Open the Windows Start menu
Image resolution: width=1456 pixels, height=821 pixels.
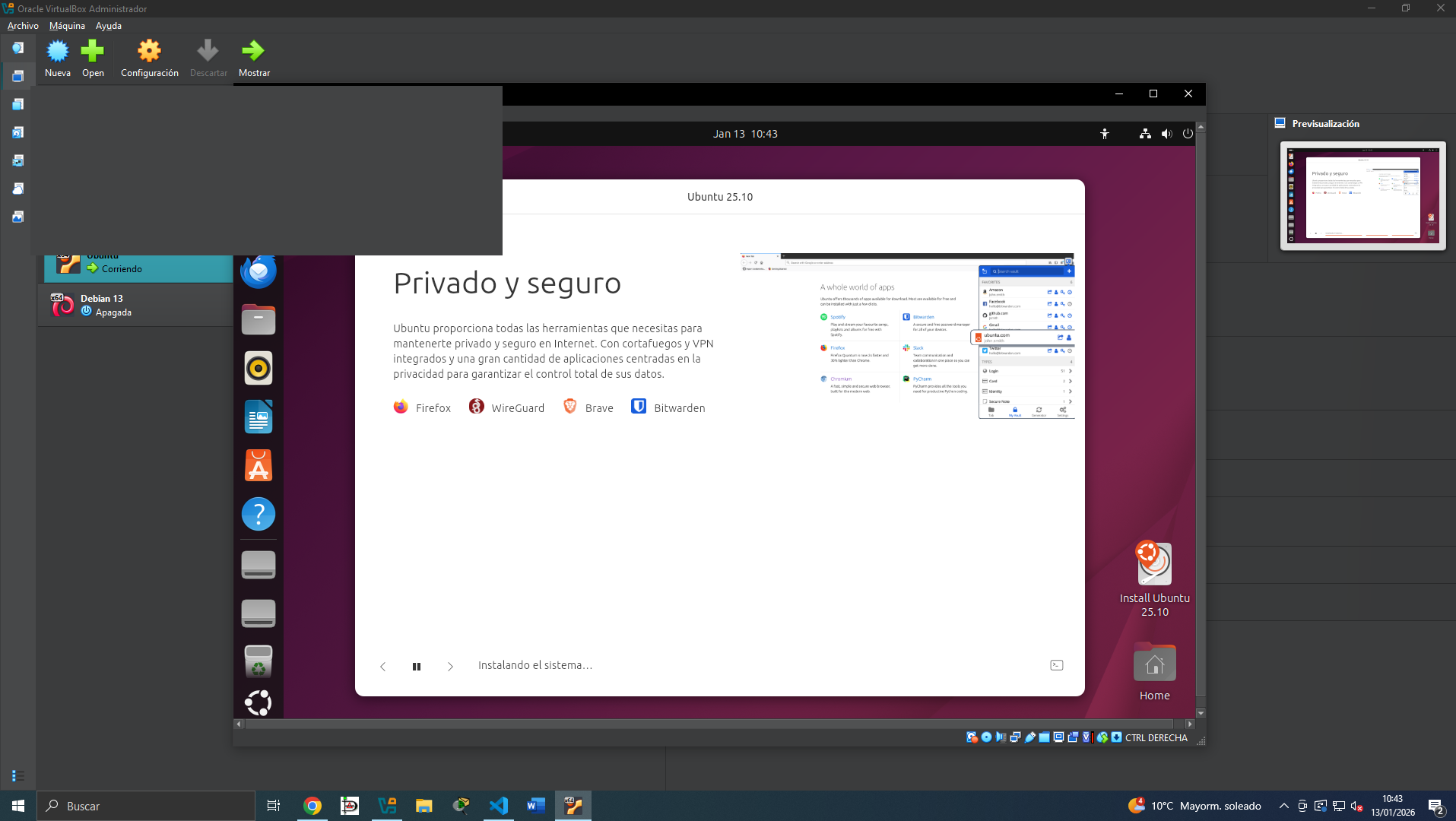click(x=18, y=806)
